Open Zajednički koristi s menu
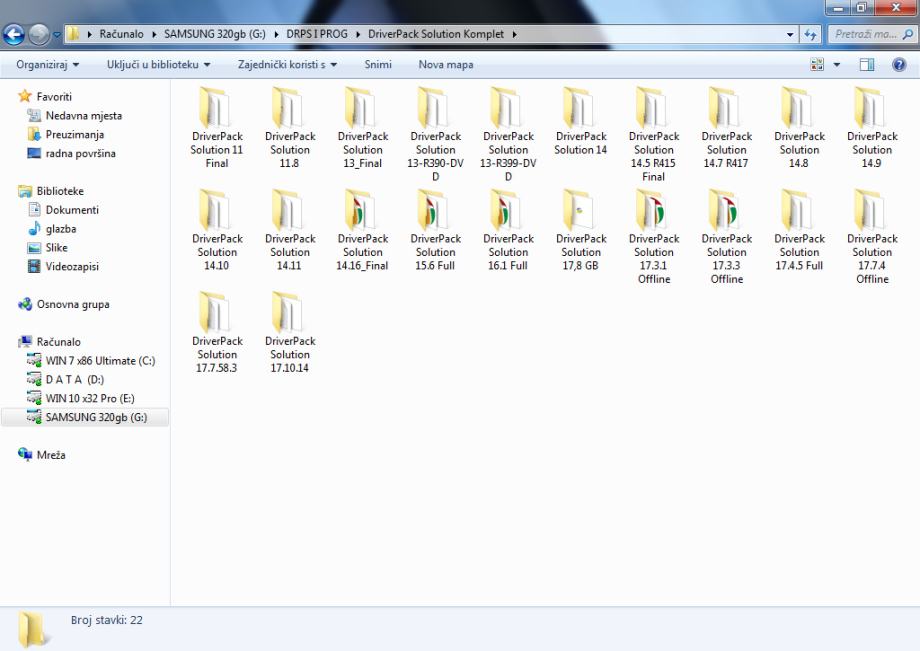920x651 pixels. tap(288, 65)
